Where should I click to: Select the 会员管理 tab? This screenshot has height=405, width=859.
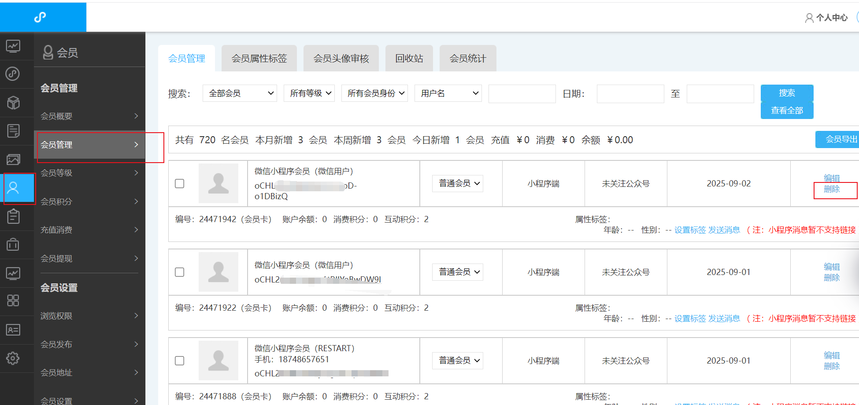pos(186,58)
